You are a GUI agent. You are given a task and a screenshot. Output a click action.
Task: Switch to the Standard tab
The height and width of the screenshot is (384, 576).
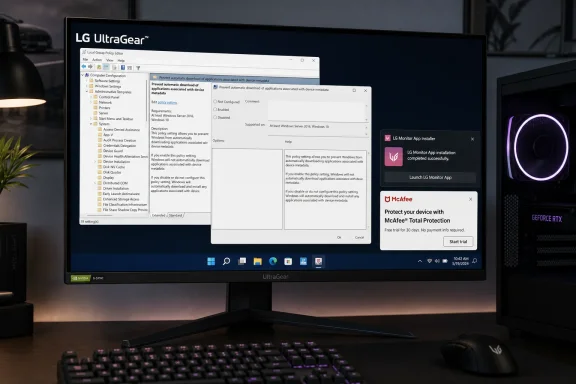point(176,215)
